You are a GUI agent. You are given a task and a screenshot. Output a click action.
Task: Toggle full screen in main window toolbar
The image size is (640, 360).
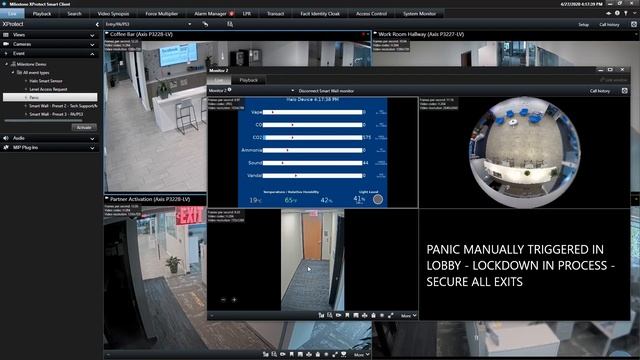pyautogui.click(x=634, y=24)
